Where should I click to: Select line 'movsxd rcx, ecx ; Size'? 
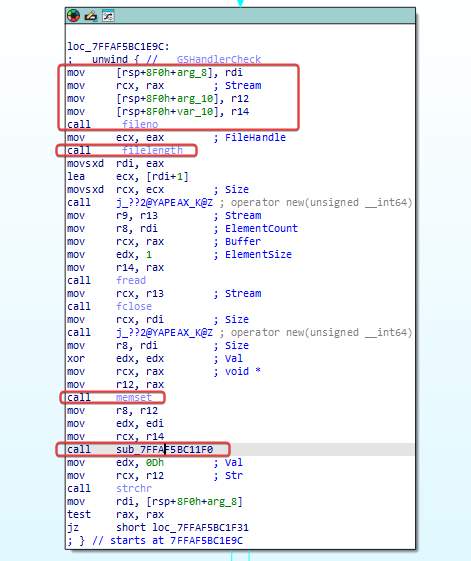coord(158,189)
